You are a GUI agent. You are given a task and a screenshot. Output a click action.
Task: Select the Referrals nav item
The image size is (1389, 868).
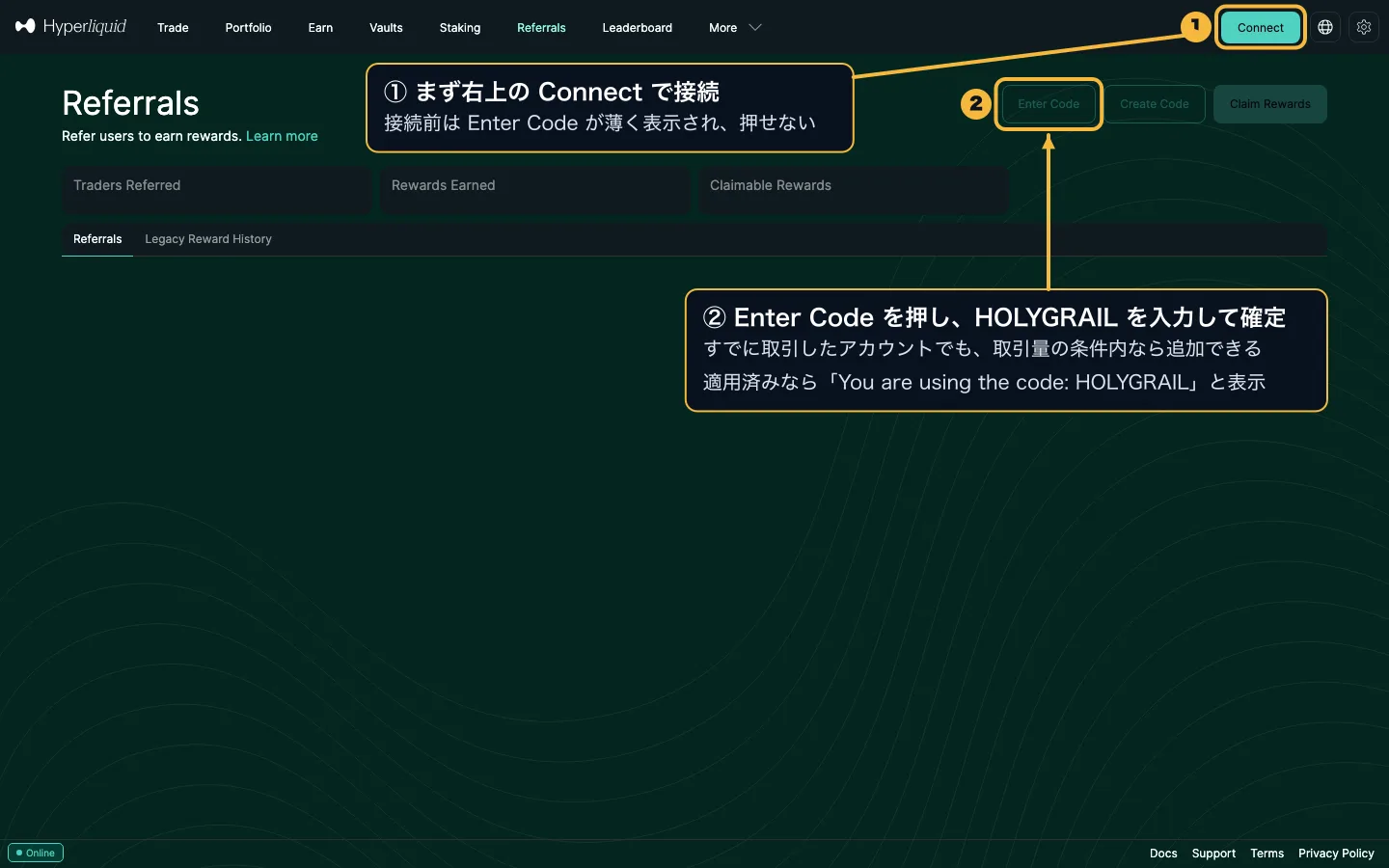(541, 28)
